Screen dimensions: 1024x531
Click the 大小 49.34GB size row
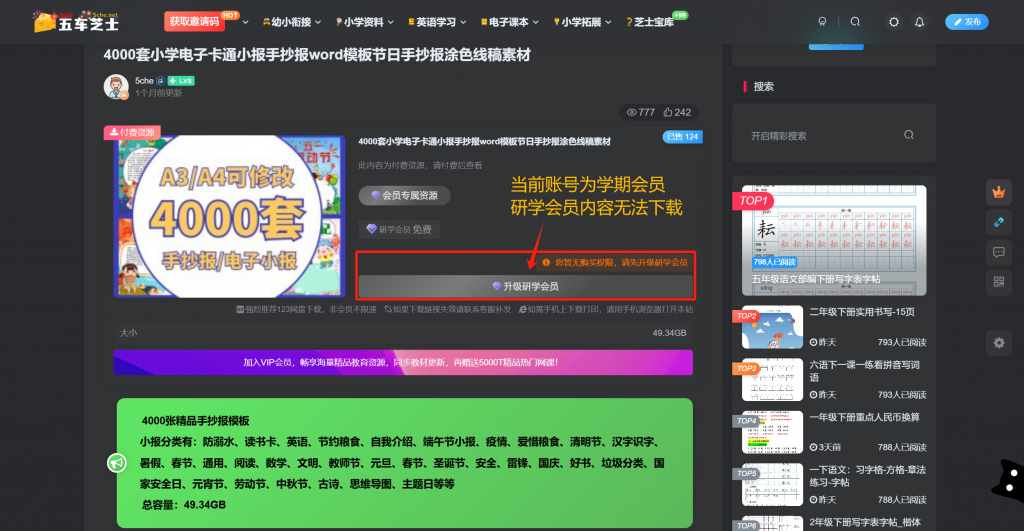coord(403,333)
